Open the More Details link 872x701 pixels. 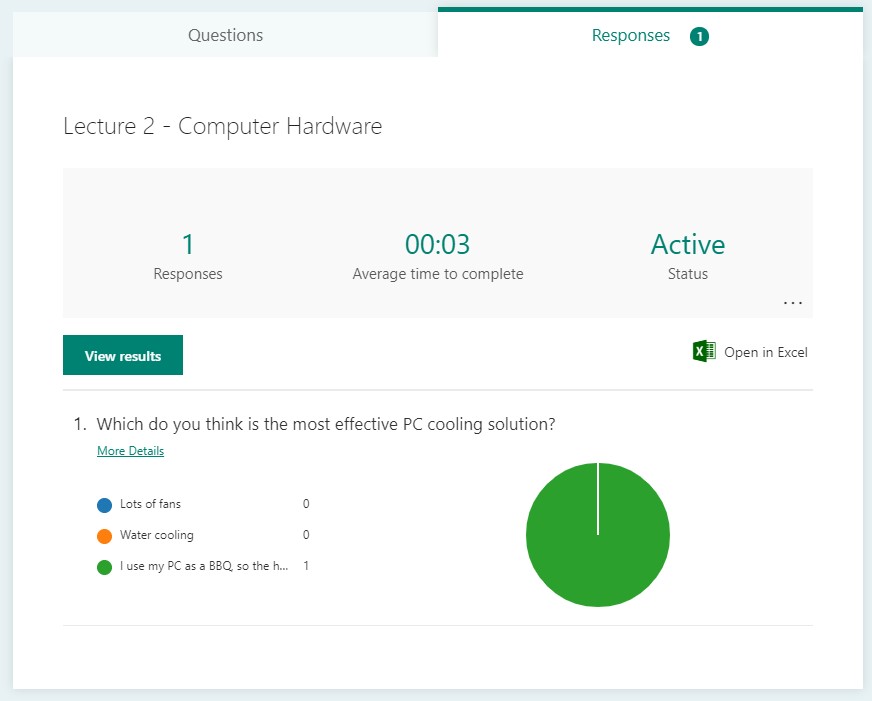pos(130,451)
